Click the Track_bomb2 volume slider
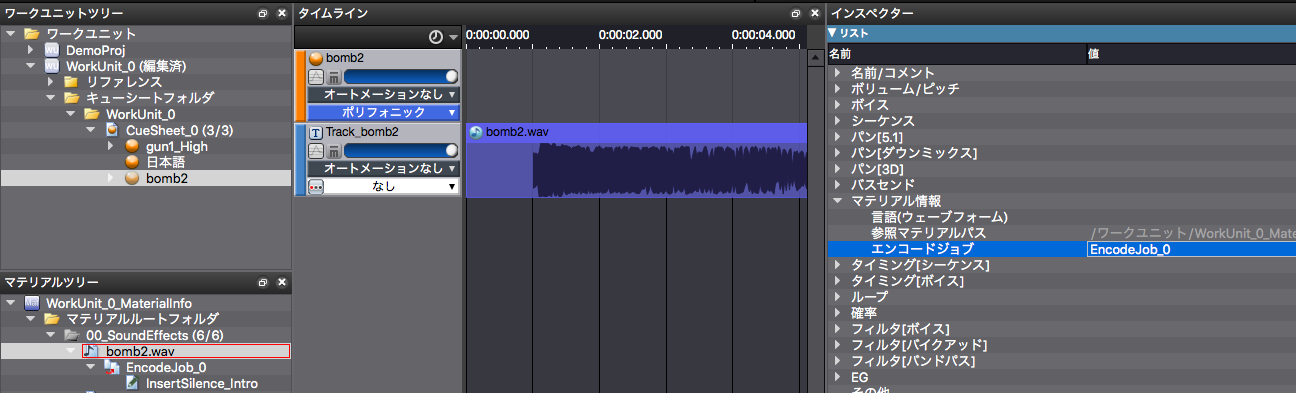This screenshot has width=1296, height=393. point(400,150)
